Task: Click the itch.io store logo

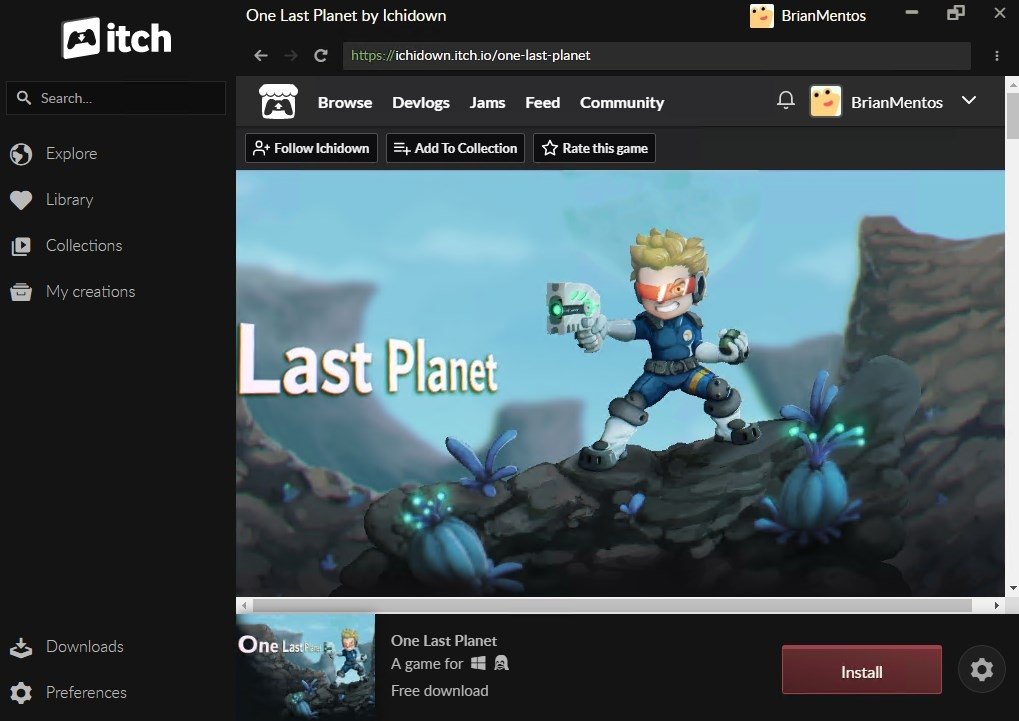Action: pos(278,102)
